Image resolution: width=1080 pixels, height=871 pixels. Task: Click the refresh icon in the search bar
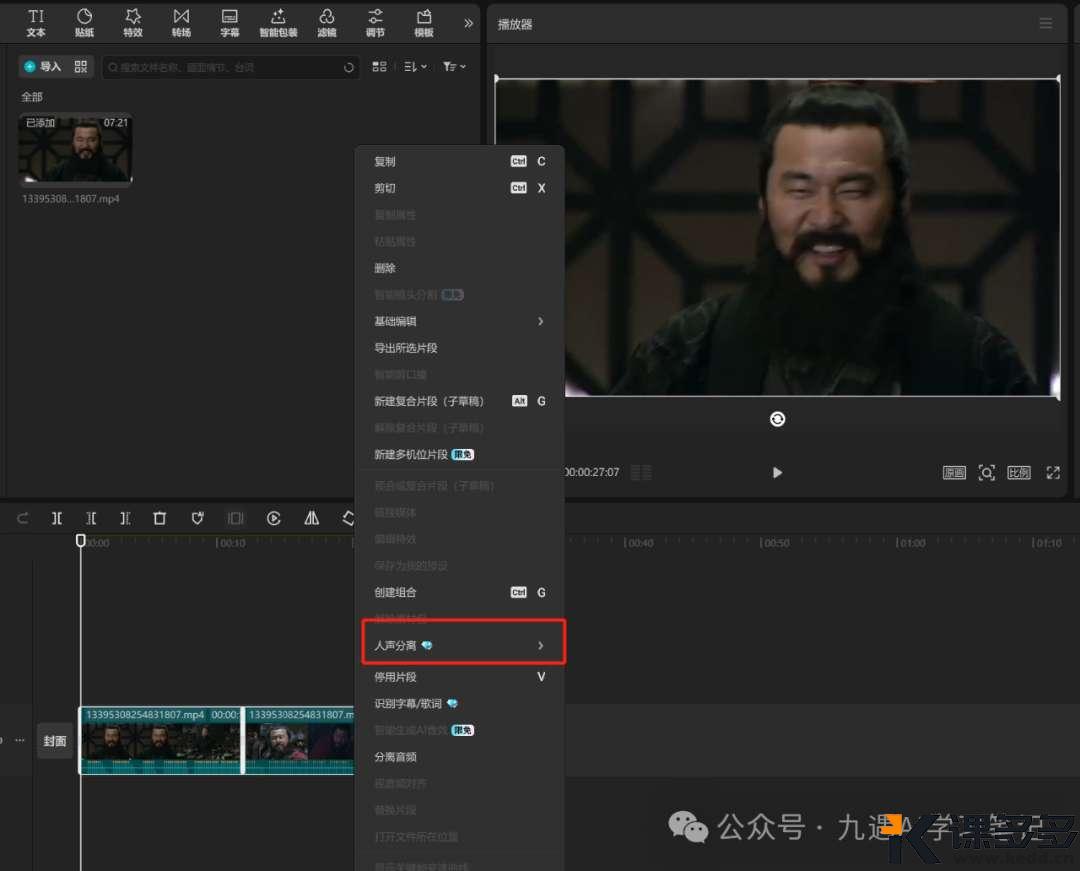(349, 67)
